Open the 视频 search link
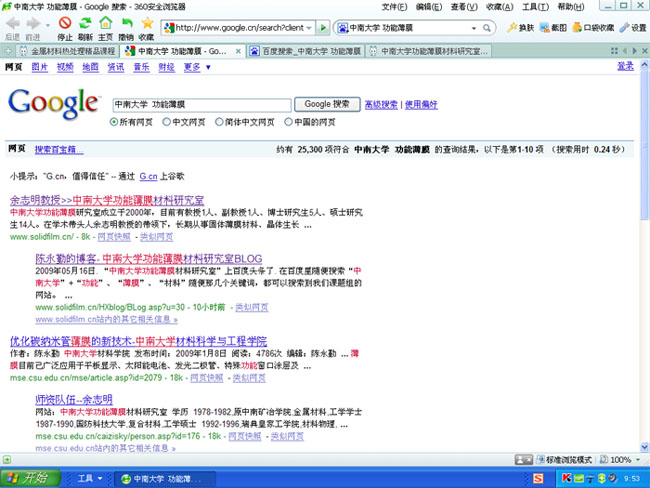This screenshot has height=488, width=650. click(65, 67)
